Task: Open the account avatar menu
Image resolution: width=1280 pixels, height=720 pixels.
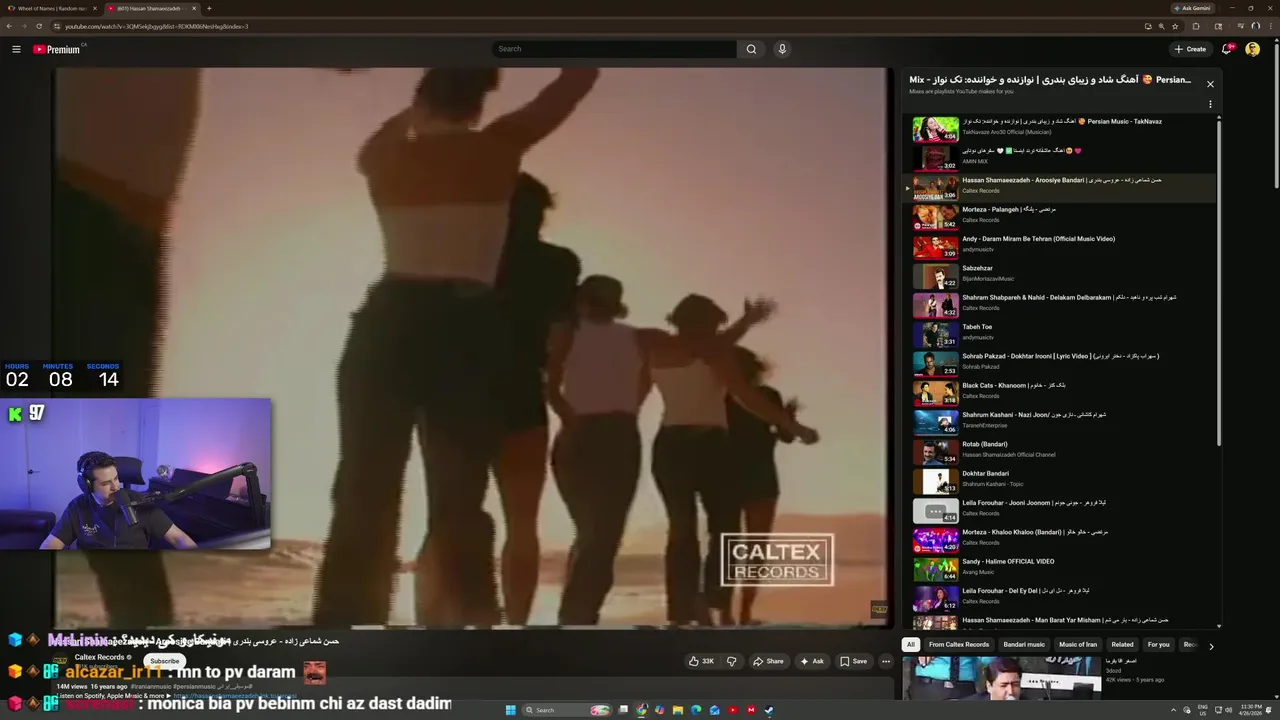Action: [1252, 49]
